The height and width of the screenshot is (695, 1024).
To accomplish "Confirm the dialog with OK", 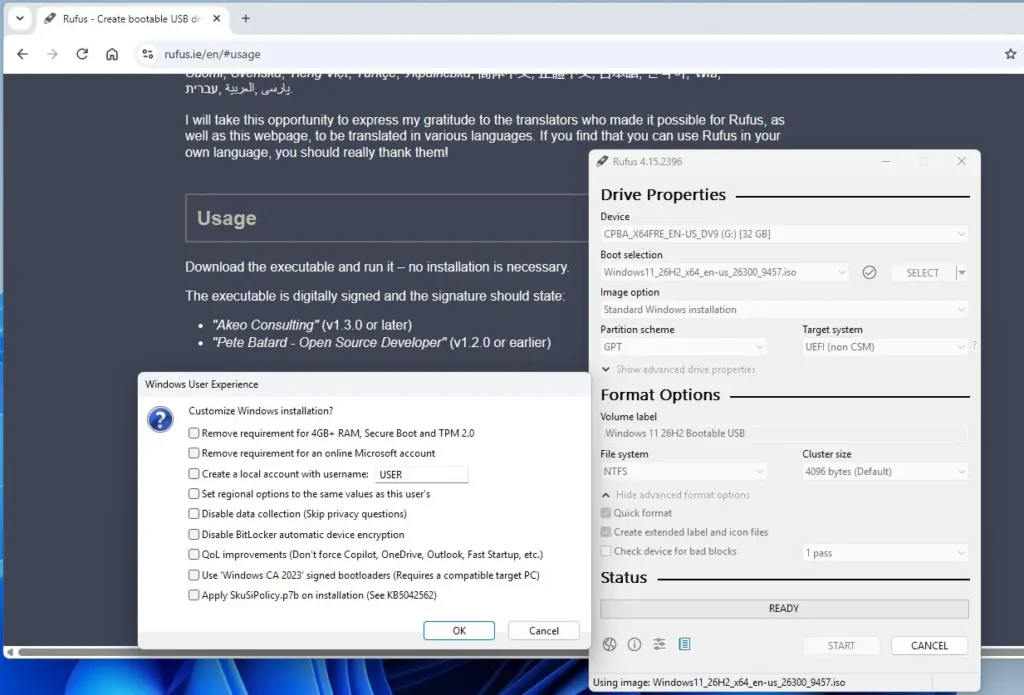I will pyautogui.click(x=459, y=630).
